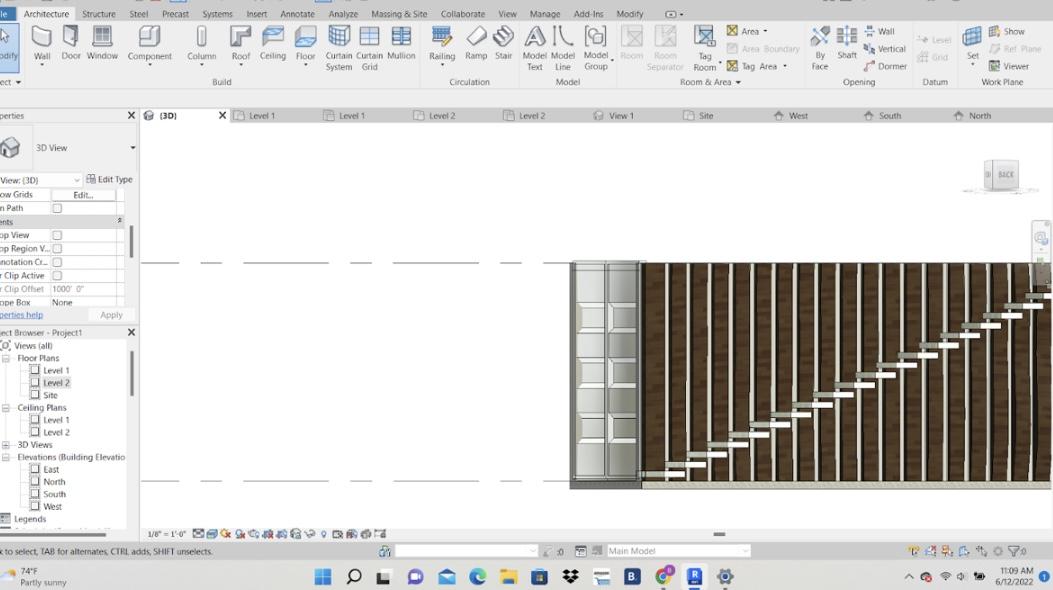Collapse the Floor Plans tree node
The width and height of the screenshot is (1053, 590).
point(5,358)
